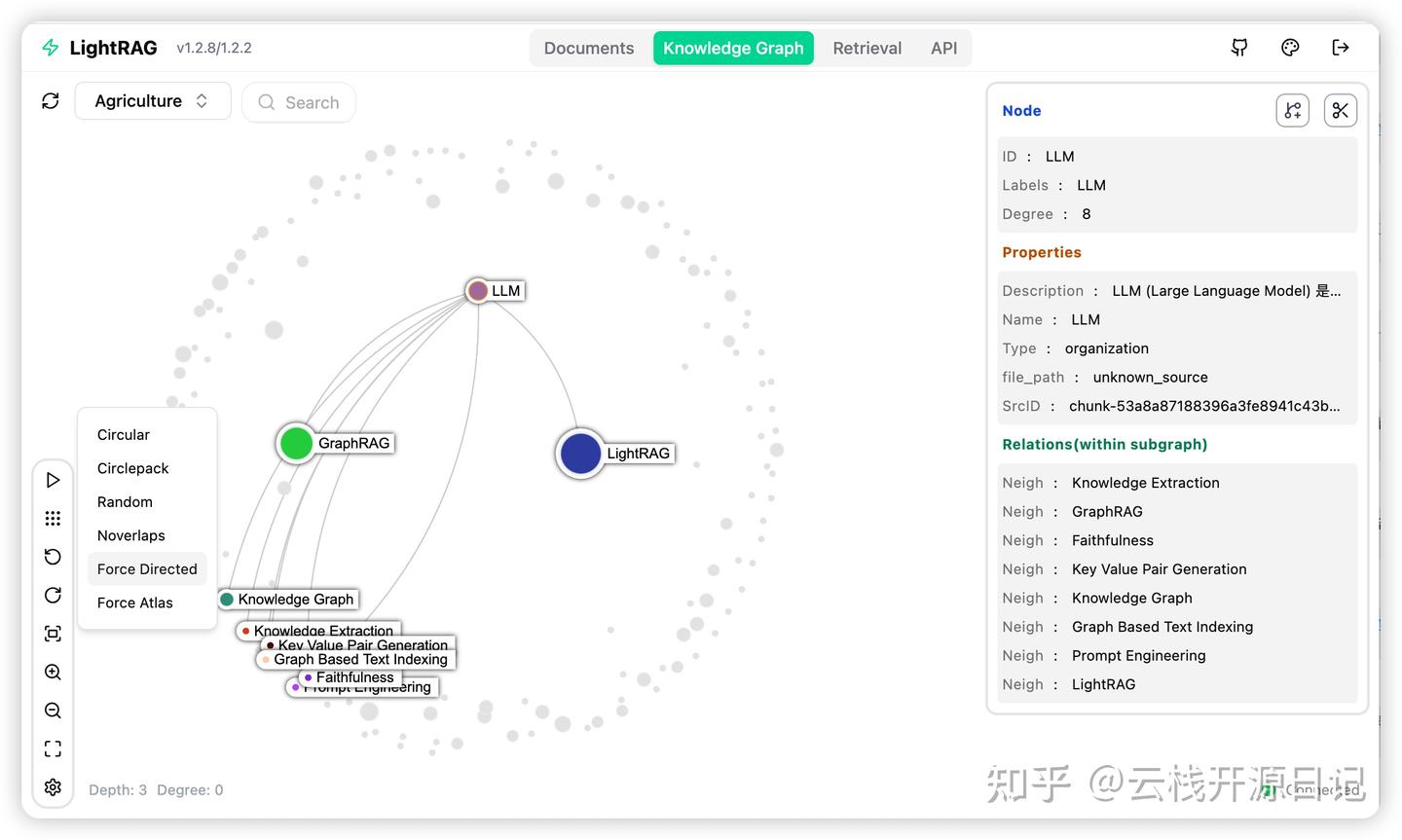Click the fullscreen icon in left sidebar
1402x840 pixels.
pyautogui.click(x=53, y=749)
